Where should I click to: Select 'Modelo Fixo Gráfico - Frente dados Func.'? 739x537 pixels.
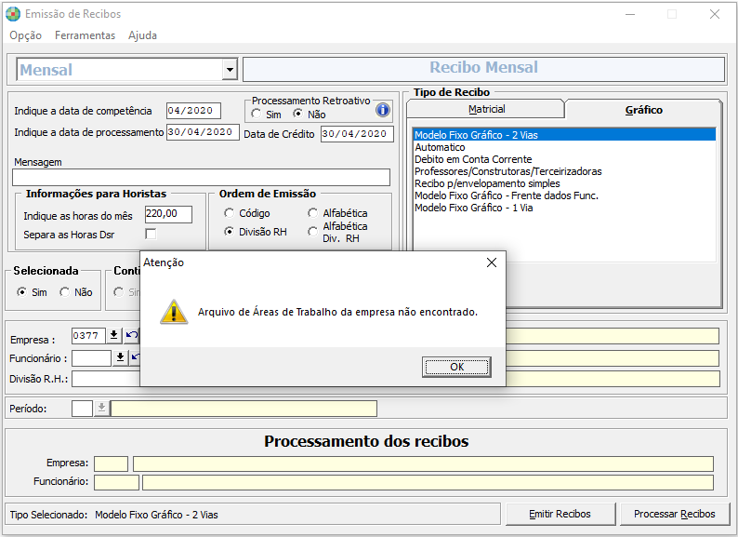tap(564, 196)
